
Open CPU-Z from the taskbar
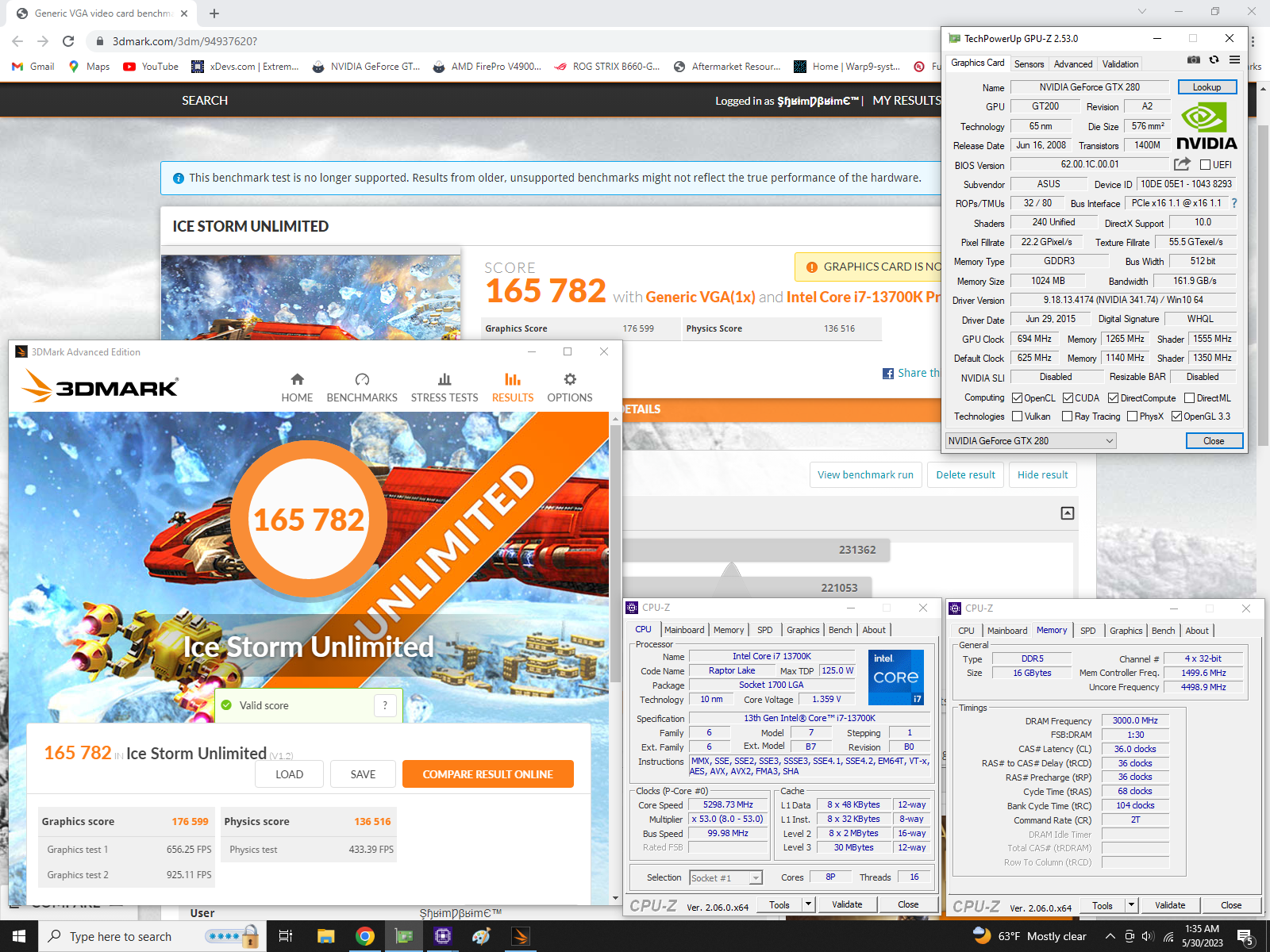(x=443, y=936)
